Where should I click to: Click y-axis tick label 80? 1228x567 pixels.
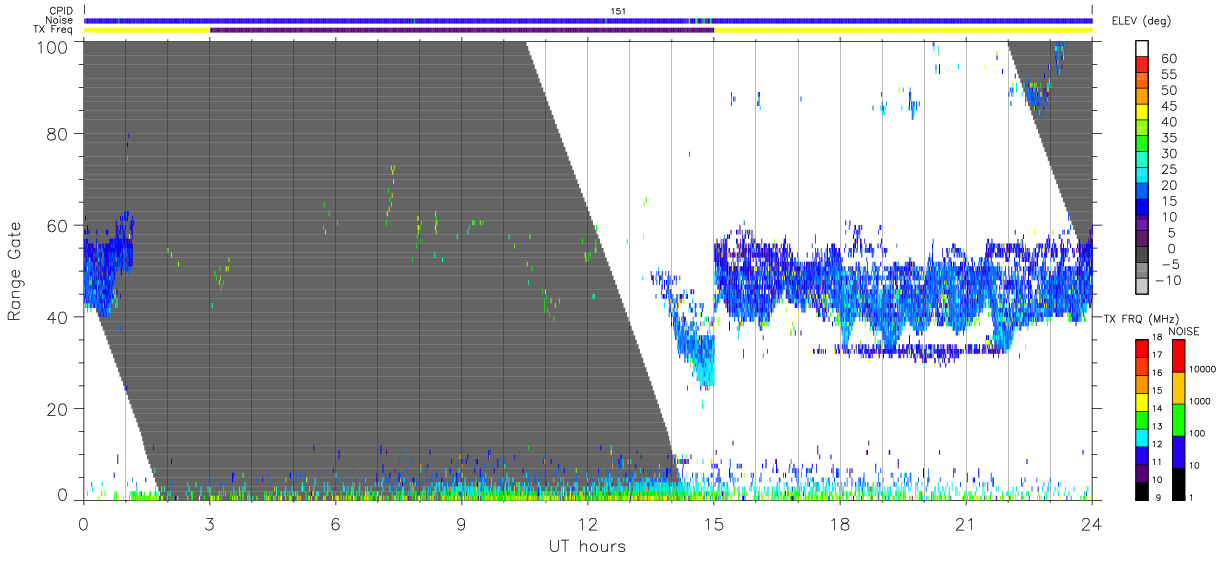58,134
